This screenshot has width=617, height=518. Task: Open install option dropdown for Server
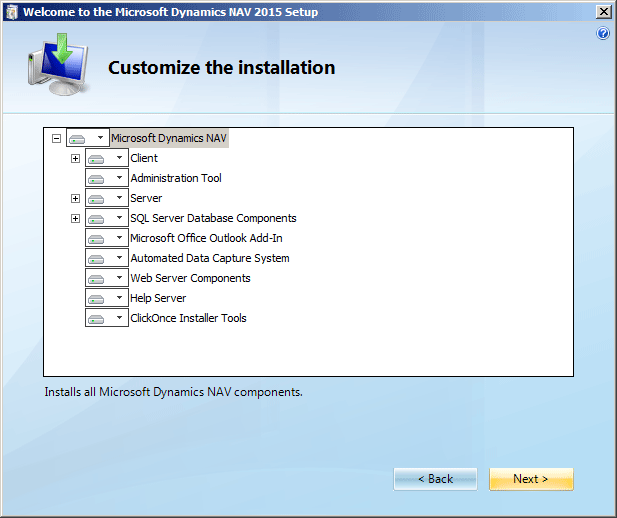[107, 198]
